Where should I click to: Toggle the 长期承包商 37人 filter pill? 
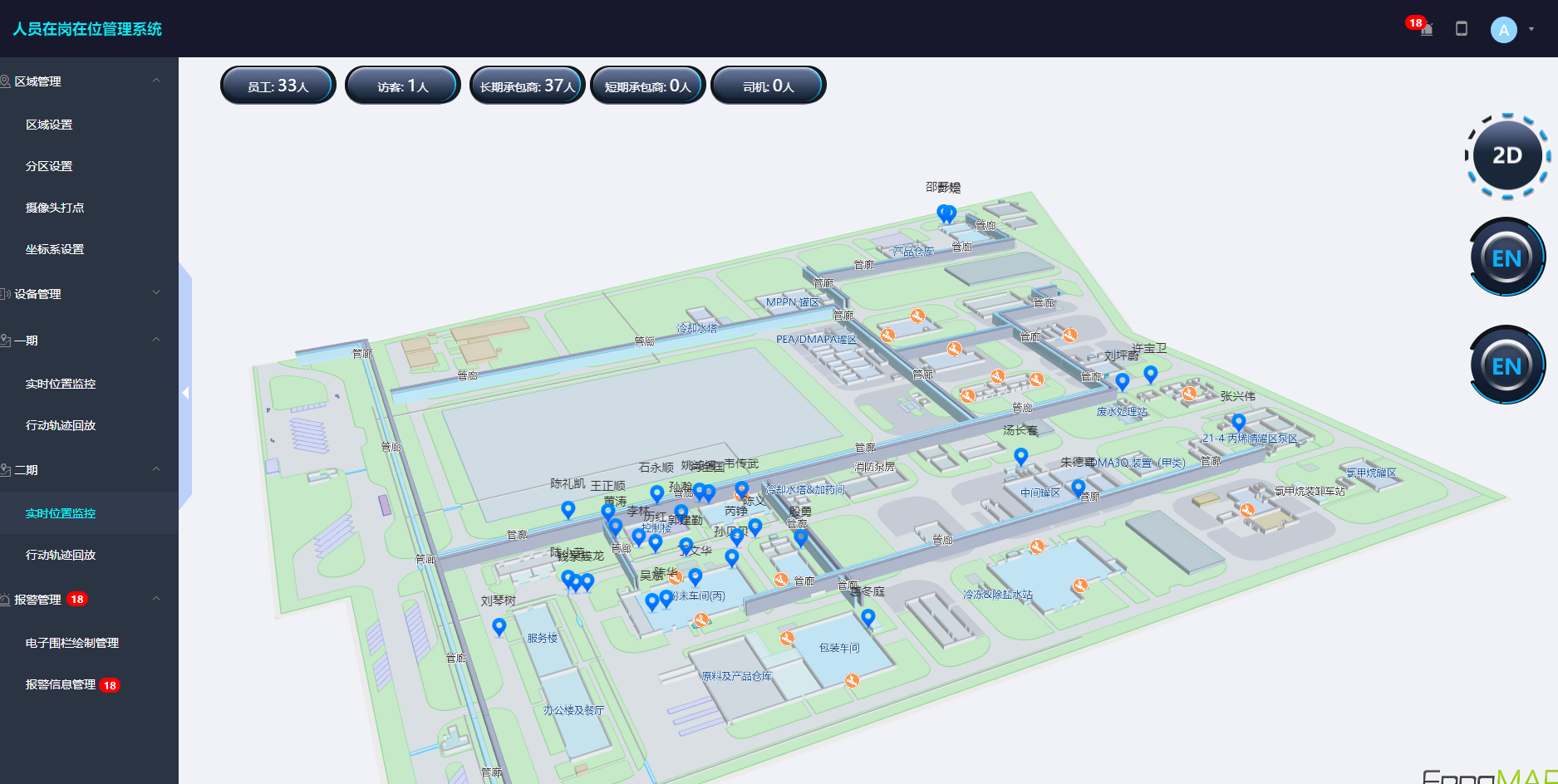coord(527,86)
